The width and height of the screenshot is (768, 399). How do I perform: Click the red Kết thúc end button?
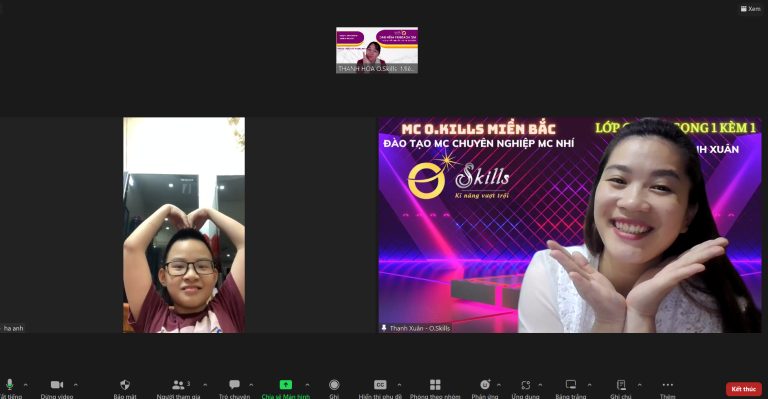point(744,389)
